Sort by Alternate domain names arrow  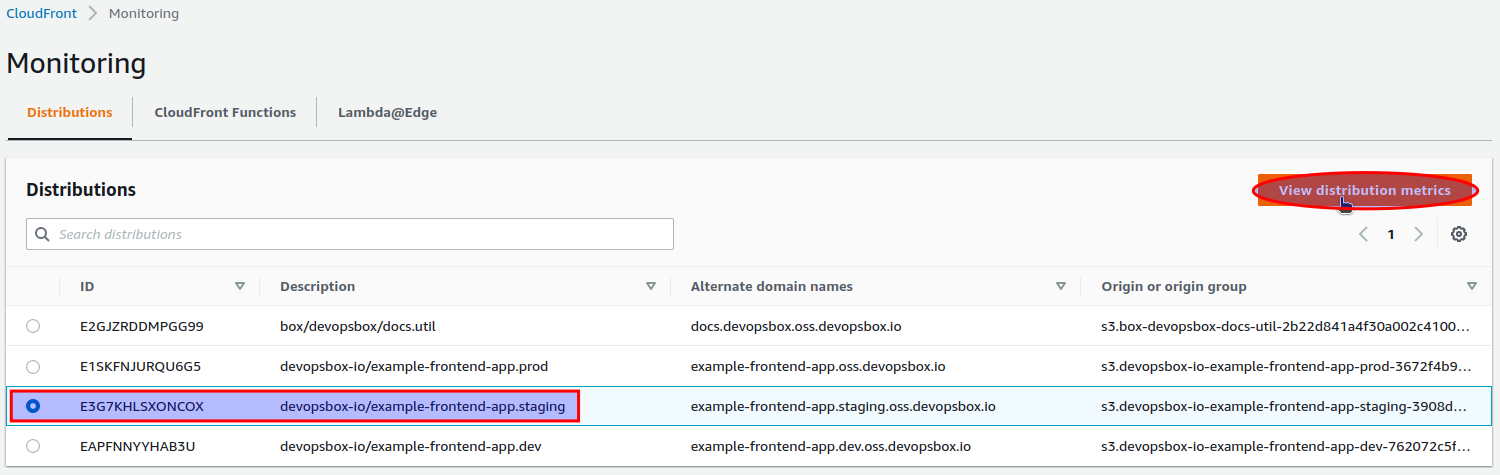tap(1061, 286)
